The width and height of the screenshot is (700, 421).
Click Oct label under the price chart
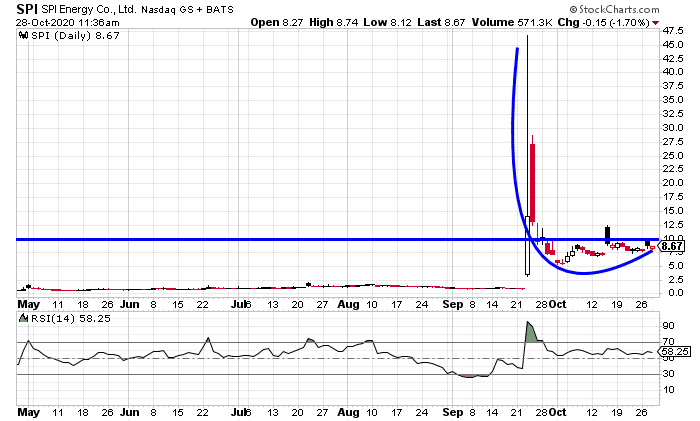[558, 304]
